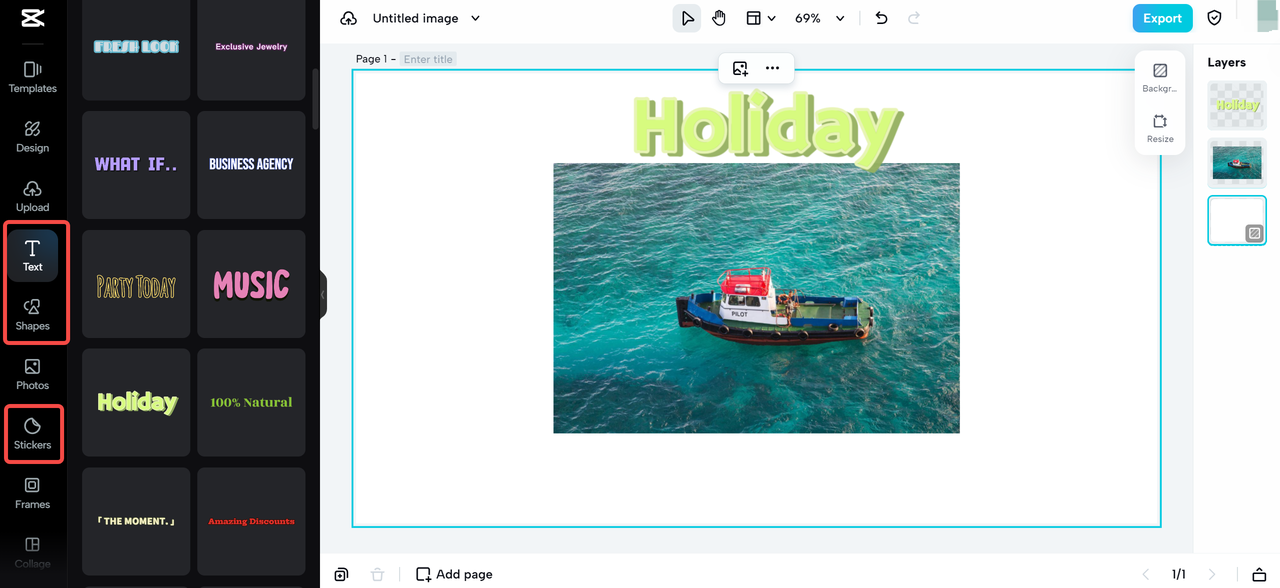1280x588 pixels.
Task: Open the Untitled image name dropdown
Action: point(426,18)
